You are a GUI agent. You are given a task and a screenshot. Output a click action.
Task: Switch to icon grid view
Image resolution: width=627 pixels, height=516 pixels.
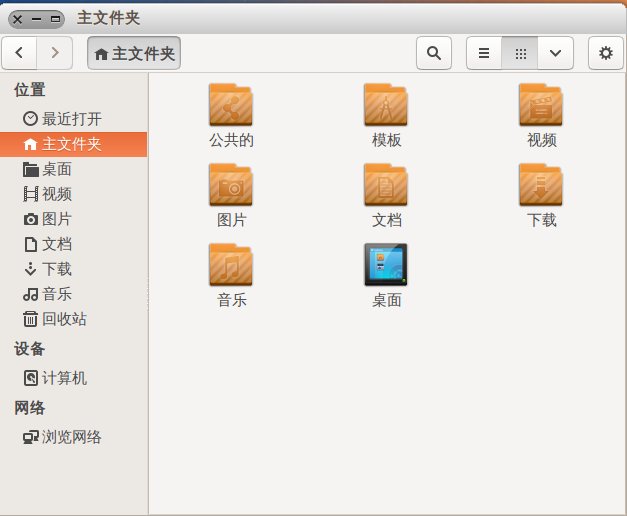520,53
